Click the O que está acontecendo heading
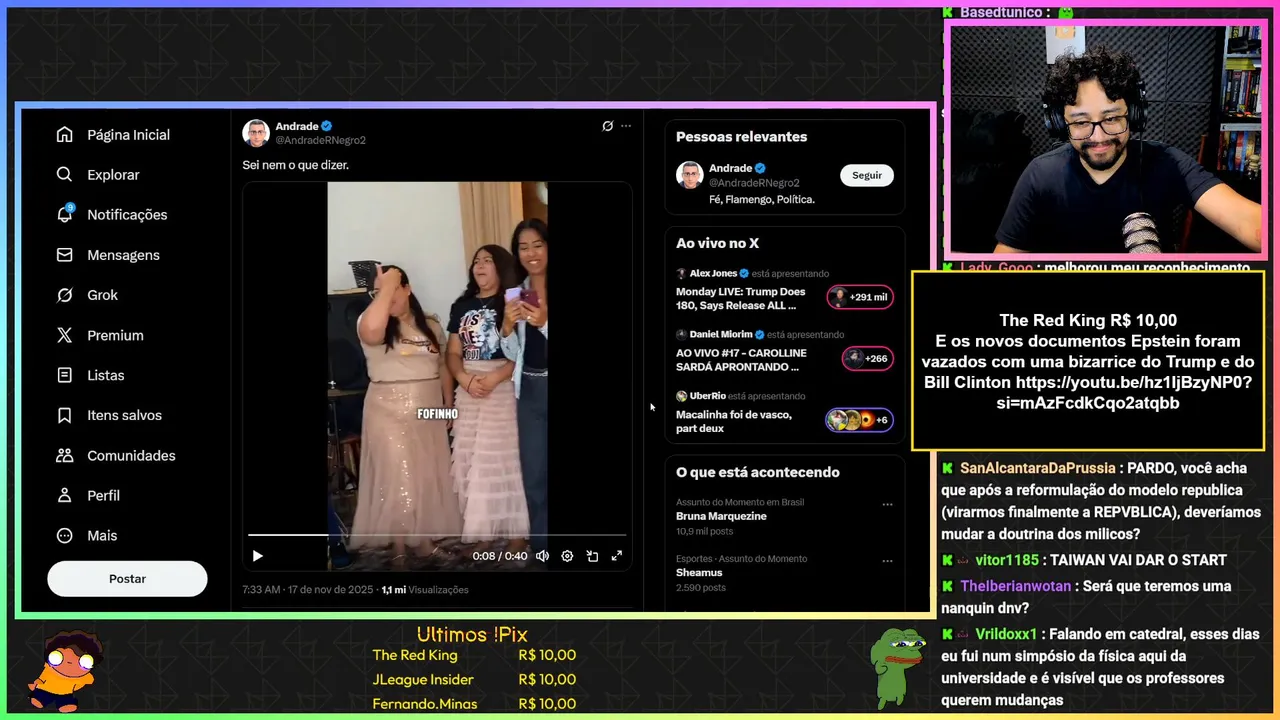The image size is (1280, 720). point(758,472)
